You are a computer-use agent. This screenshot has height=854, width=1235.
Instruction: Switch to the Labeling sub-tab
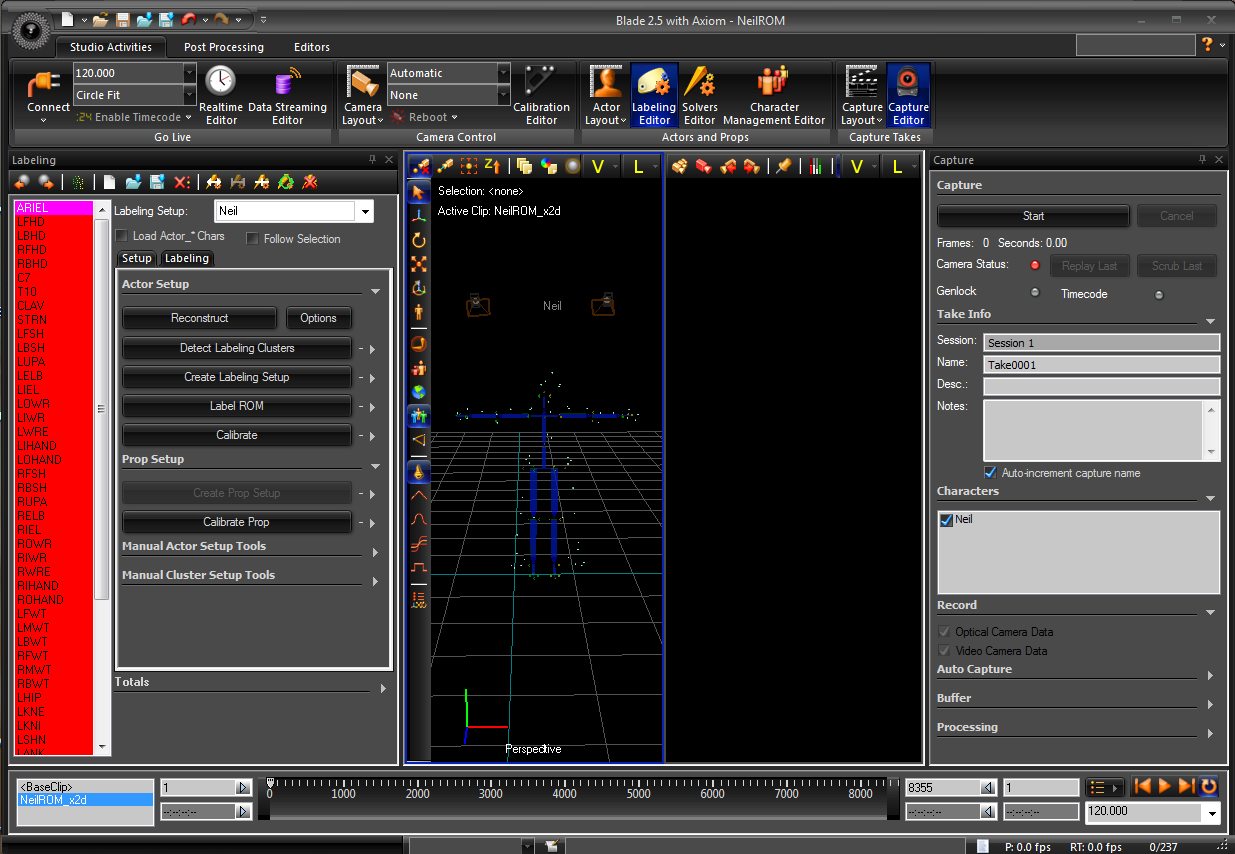[187, 258]
